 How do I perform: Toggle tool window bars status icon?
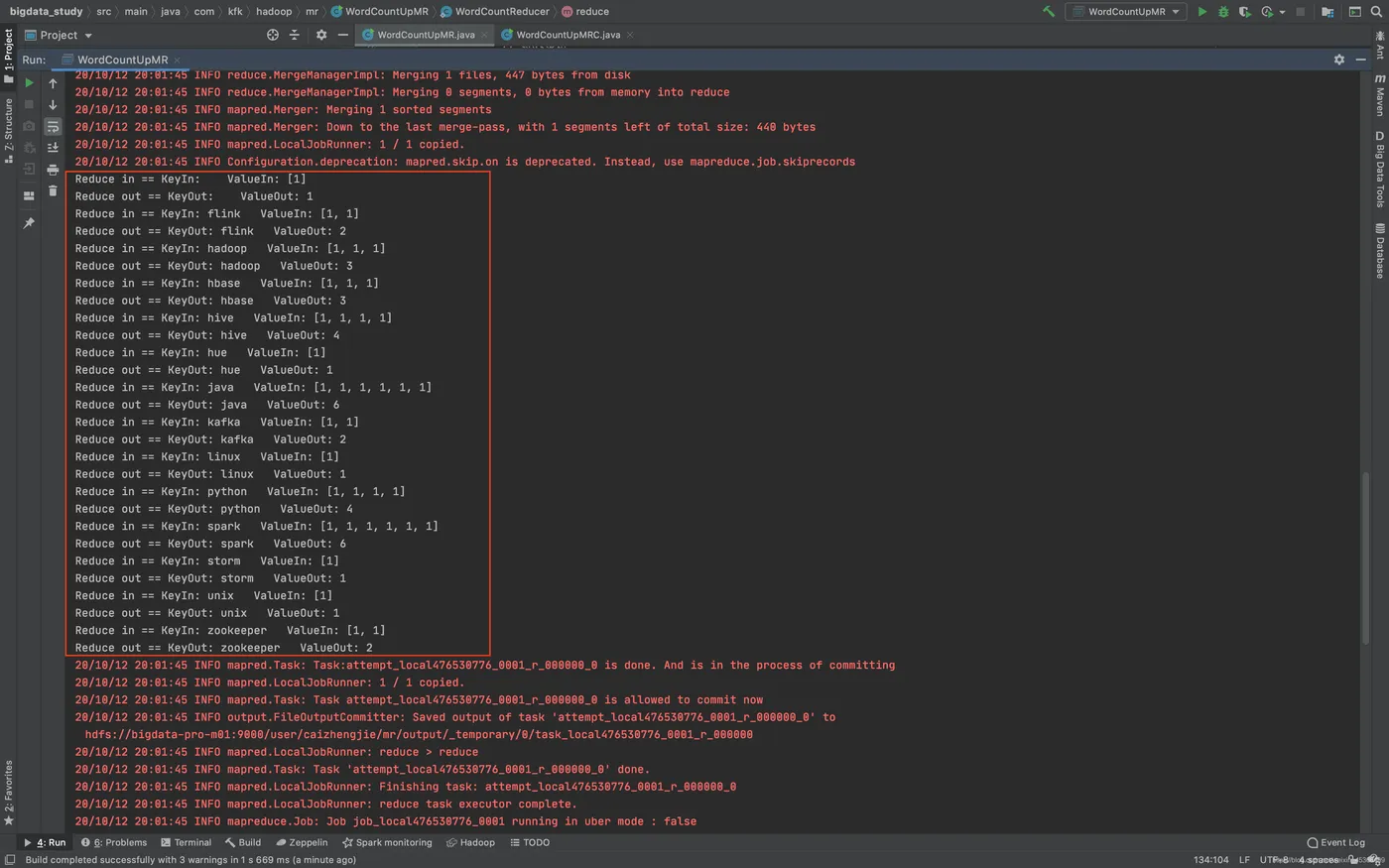click(9, 860)
